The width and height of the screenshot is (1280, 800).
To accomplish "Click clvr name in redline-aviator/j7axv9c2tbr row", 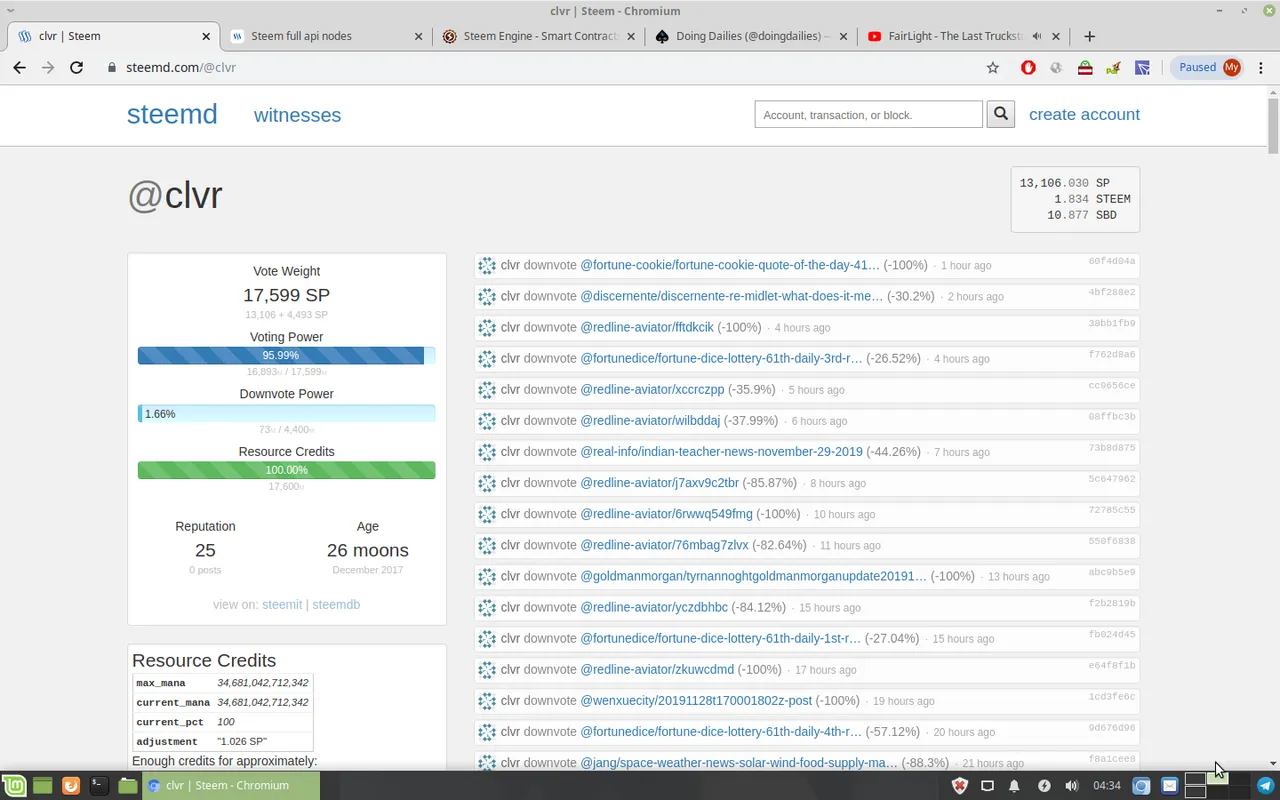I will pos(510,482).
